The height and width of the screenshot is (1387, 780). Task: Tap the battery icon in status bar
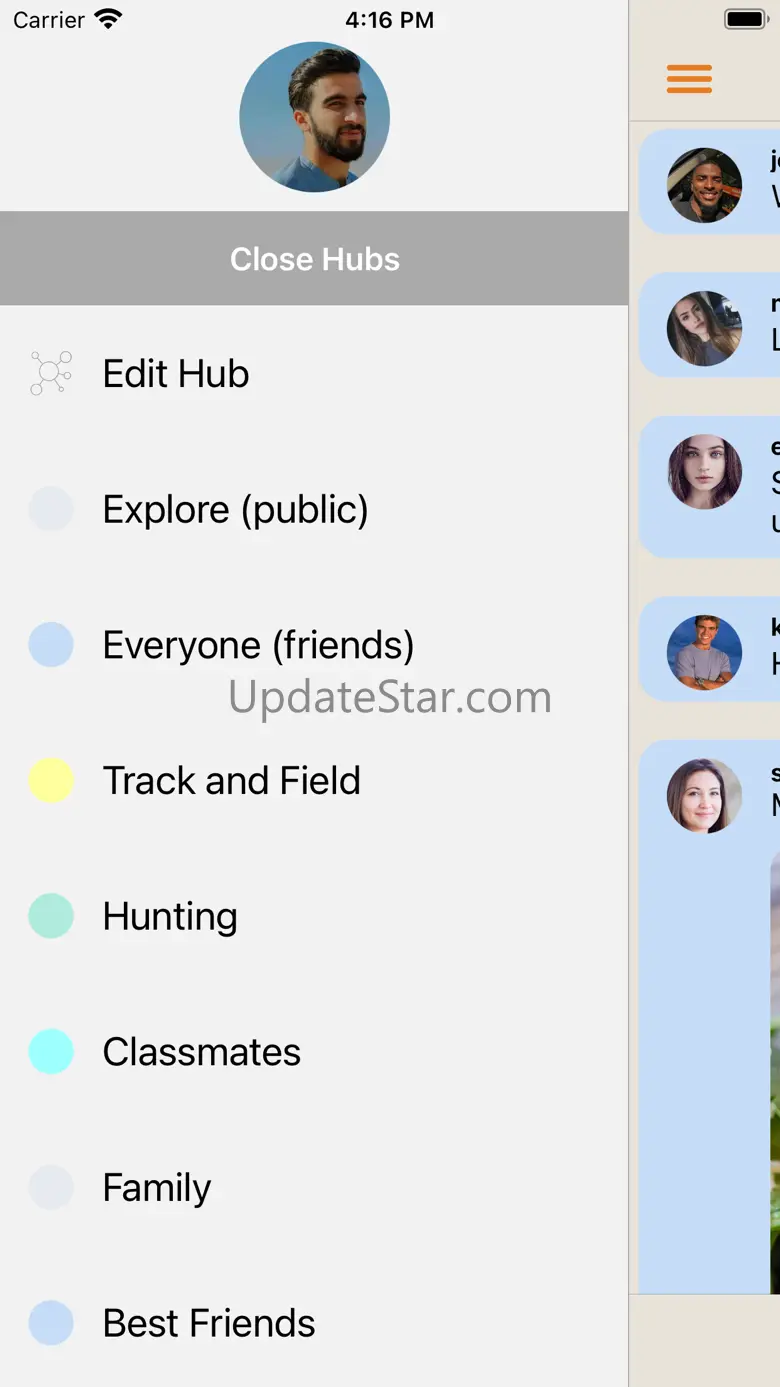click(x=746, y=19)
